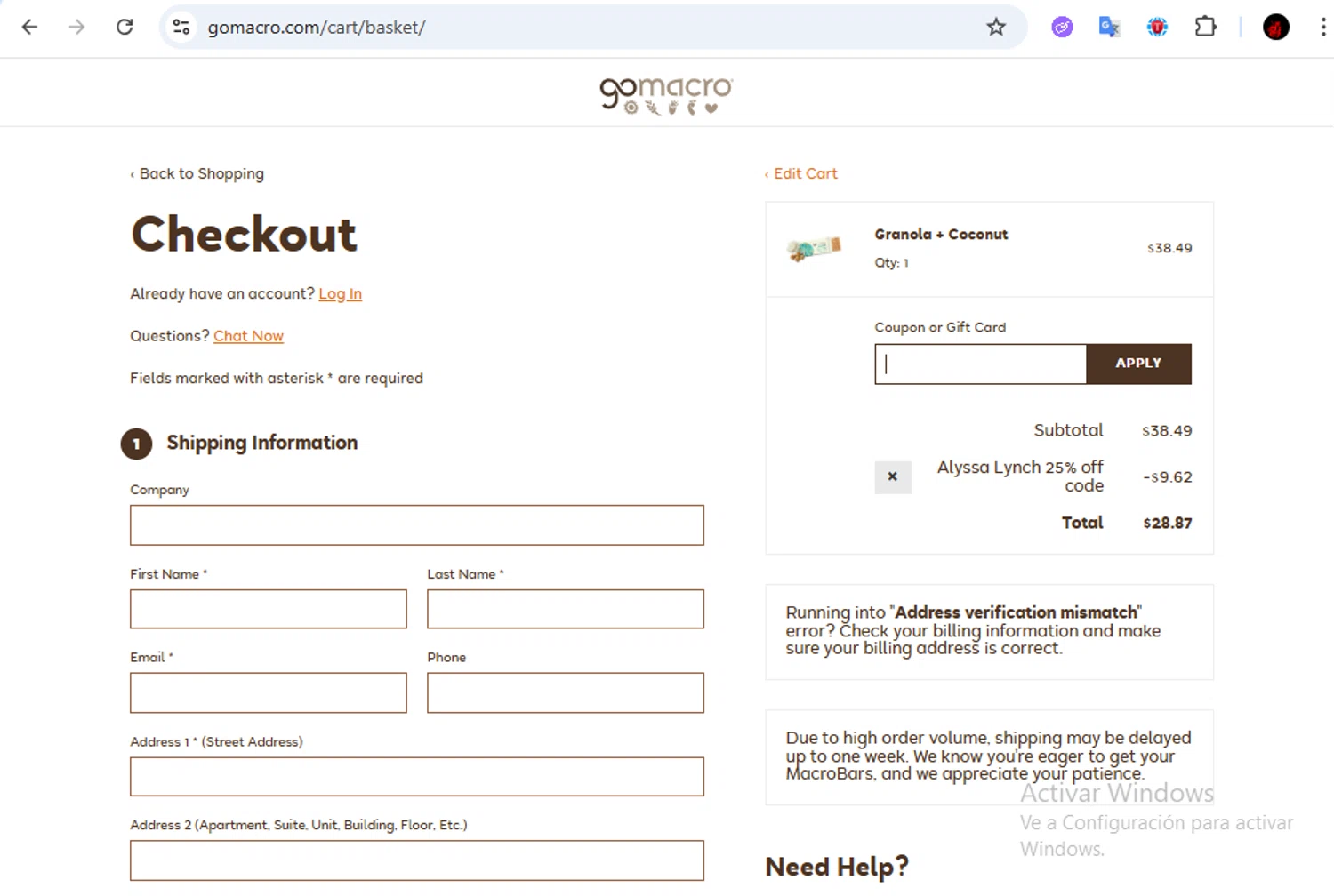Open the Extensions puzzle piece menu
Screen dimensions: 1334x896
[1205, 27]
